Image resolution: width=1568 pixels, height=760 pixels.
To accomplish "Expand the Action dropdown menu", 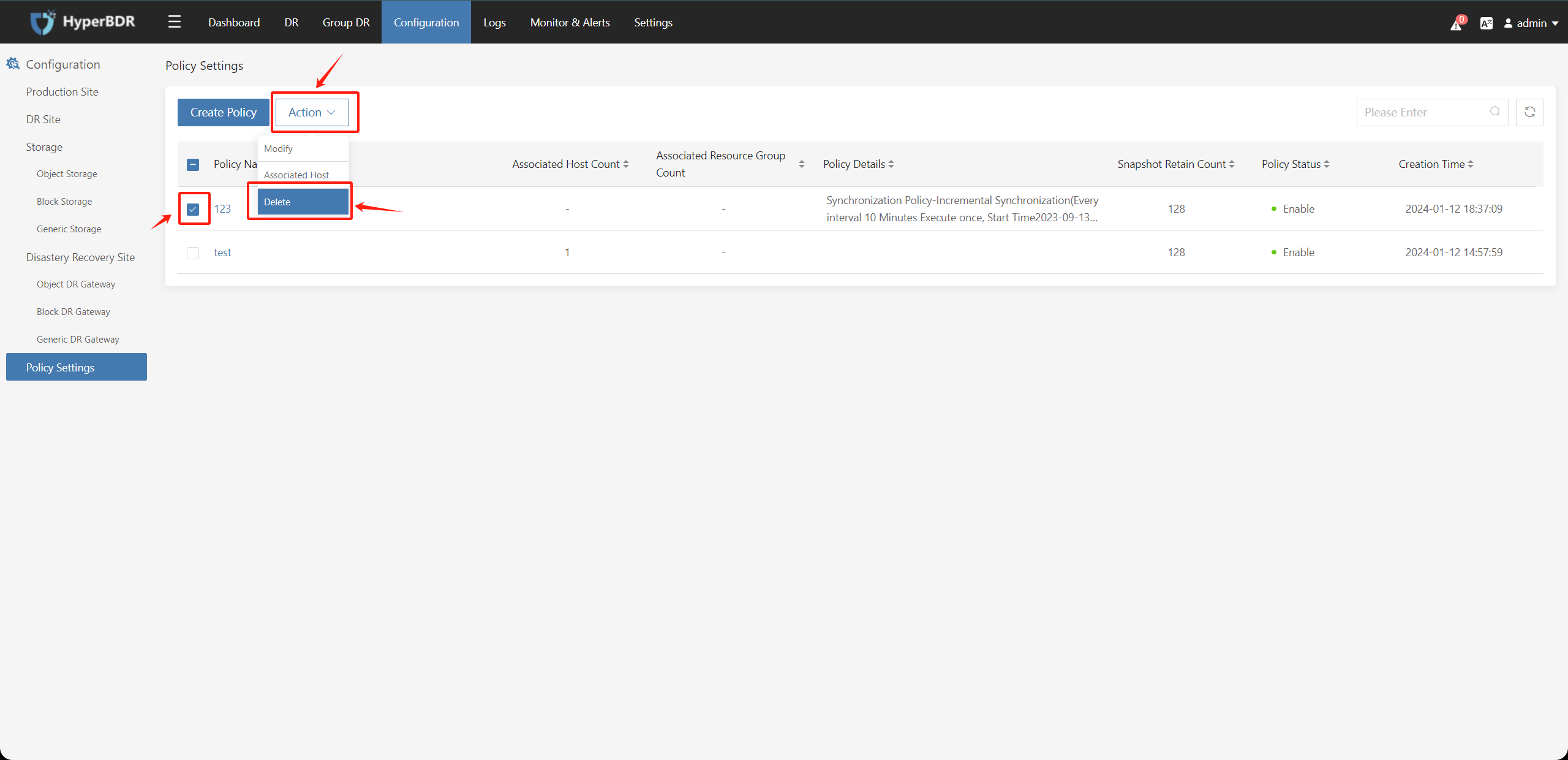I will click(312, 112).
